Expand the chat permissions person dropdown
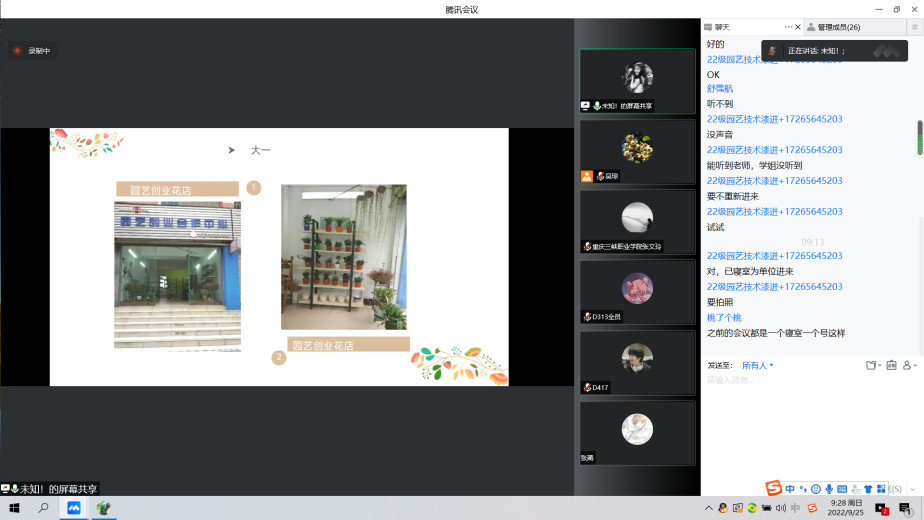This screenshot has width=924, height=520. pos(910,365)
